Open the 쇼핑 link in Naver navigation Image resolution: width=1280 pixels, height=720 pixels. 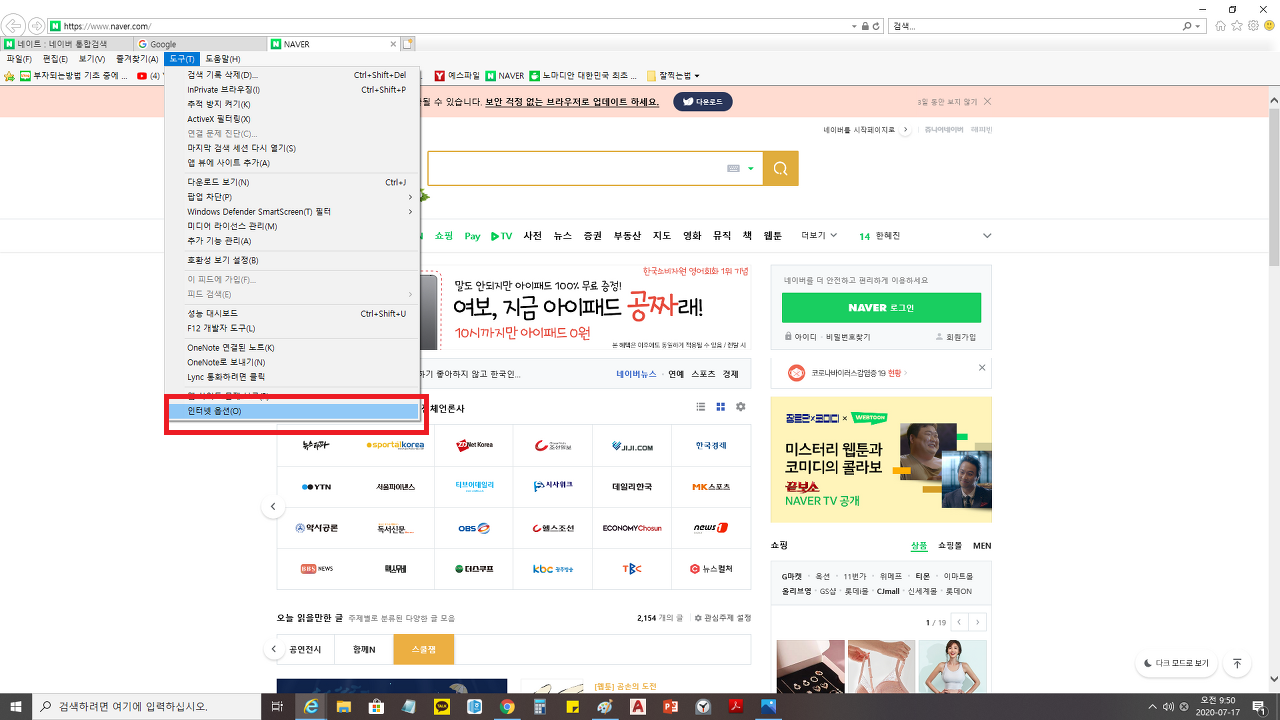444,236
